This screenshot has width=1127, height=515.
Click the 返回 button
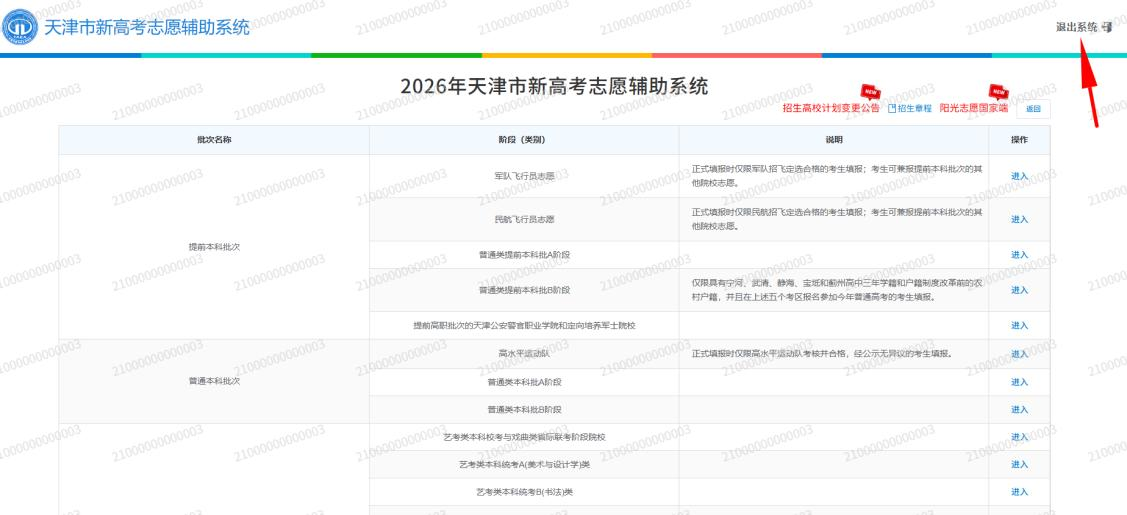pyautogui.click(x=1033, y=109)
